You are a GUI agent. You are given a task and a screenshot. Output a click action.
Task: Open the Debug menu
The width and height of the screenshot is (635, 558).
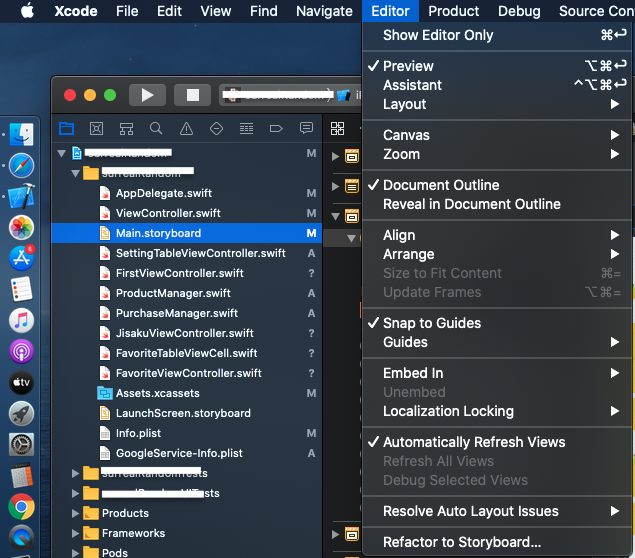click(x=519, y=11)
